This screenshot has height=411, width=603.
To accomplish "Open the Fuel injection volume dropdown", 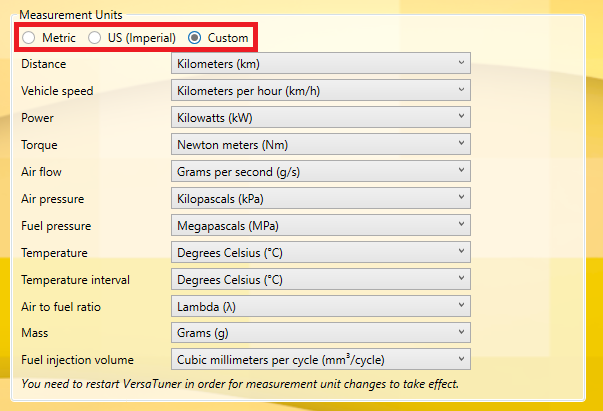I will pyautogui.click(x=321, y=359).
